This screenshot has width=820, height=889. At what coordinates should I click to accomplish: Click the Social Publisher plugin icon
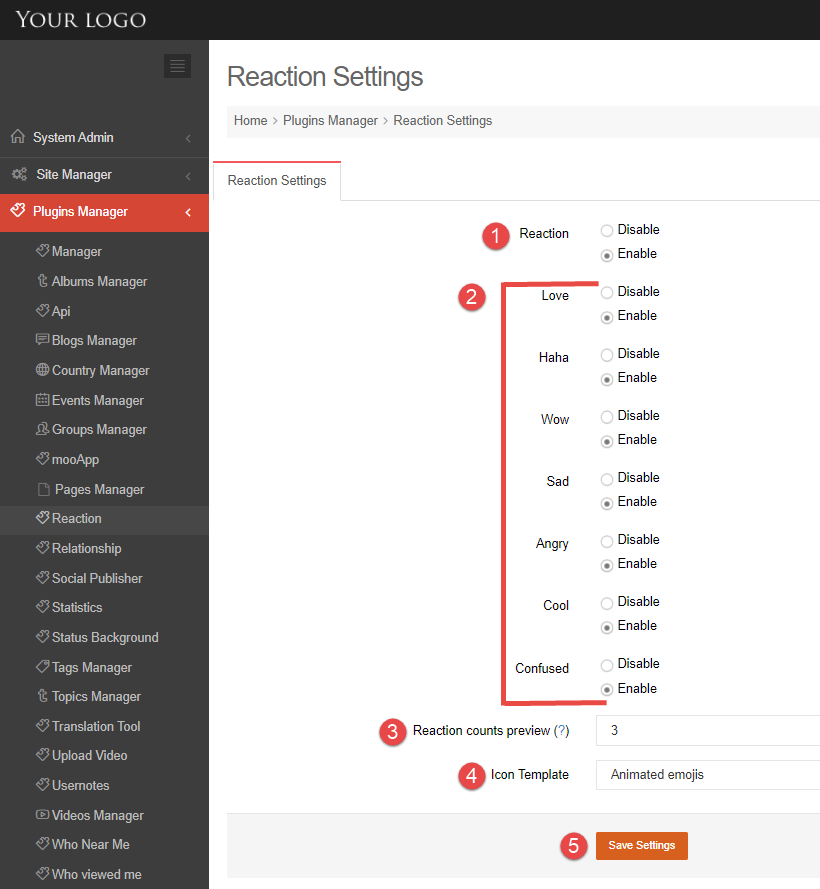coord(43,577)
